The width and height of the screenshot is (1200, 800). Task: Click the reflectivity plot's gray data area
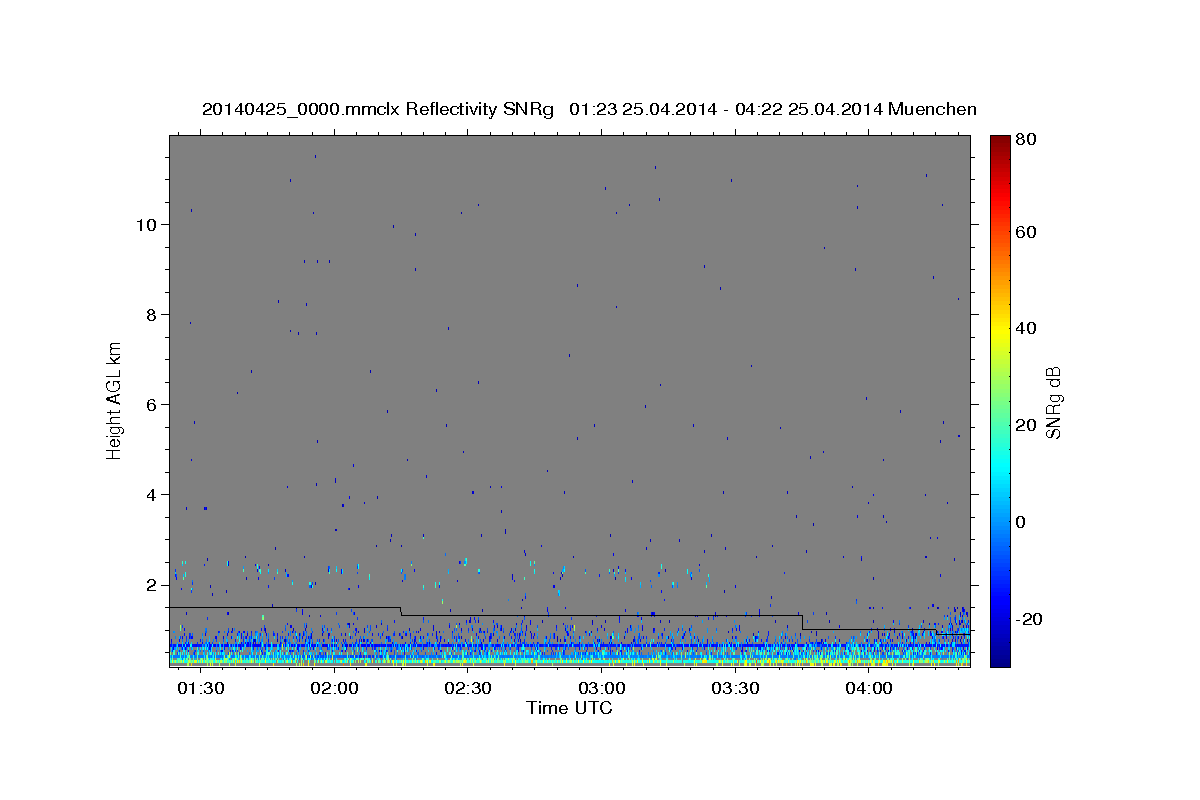(x=569, y=401)
